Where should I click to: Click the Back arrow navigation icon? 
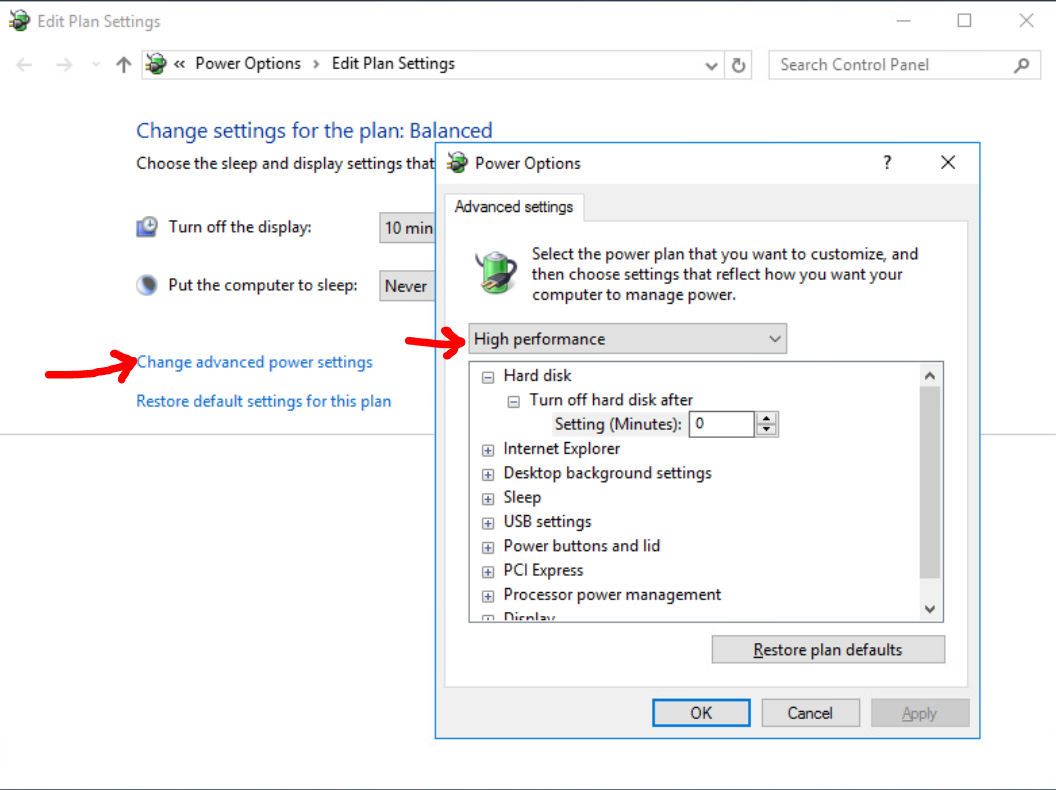pos(25,65)
